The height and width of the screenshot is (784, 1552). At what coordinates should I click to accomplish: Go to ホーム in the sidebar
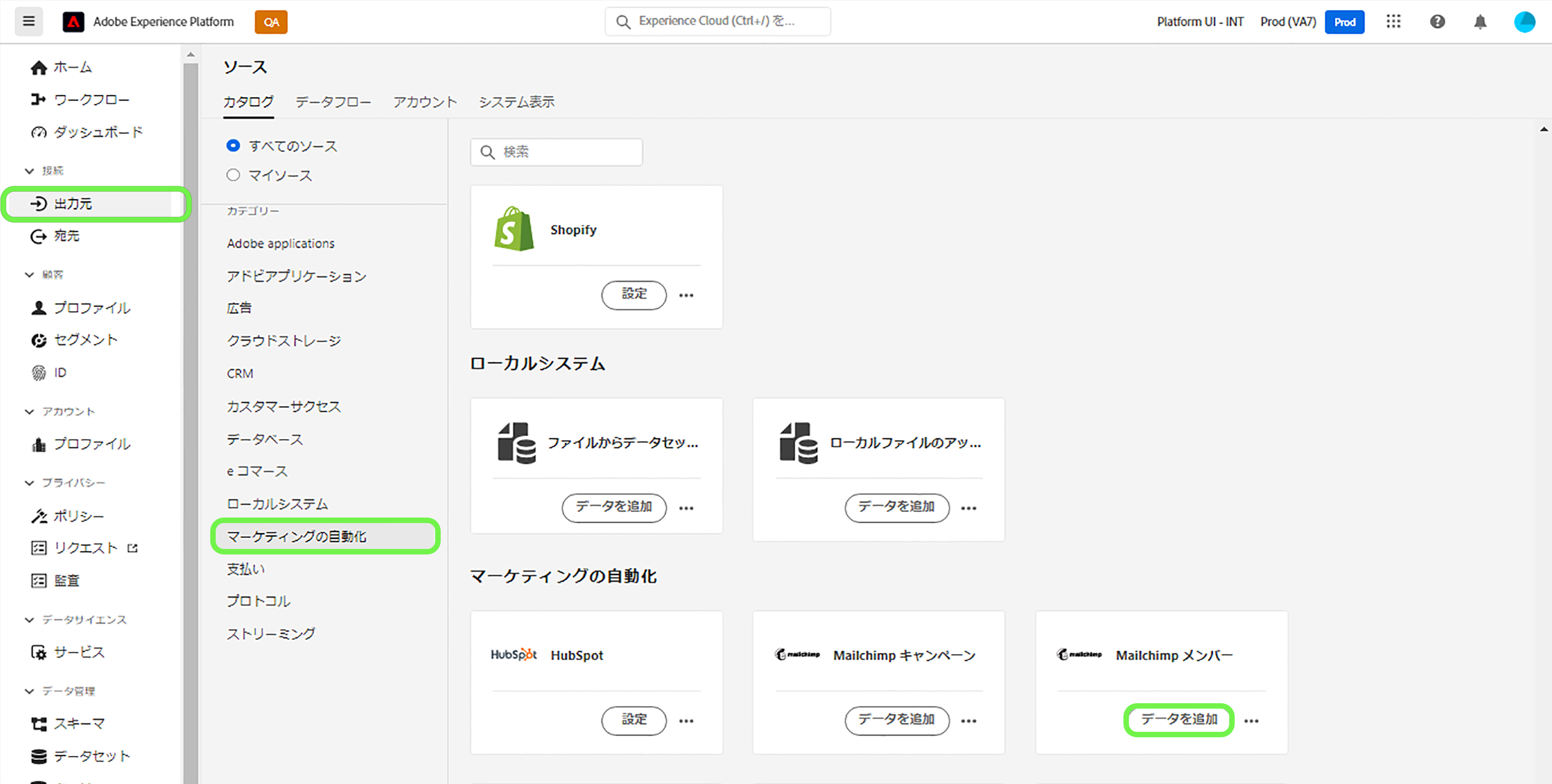(x=73, y=67)
